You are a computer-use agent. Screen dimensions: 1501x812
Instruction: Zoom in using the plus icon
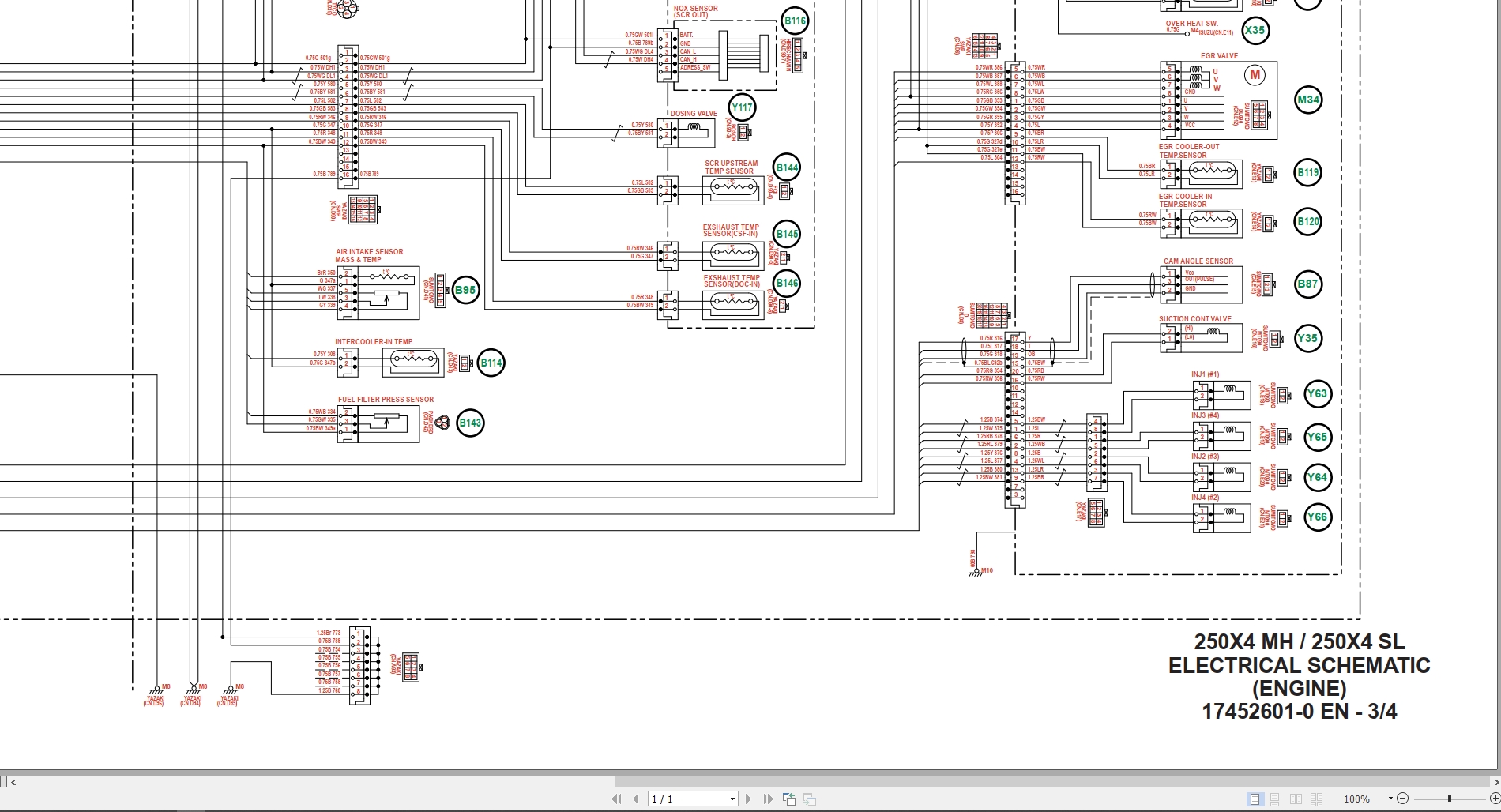(1495, 799)
